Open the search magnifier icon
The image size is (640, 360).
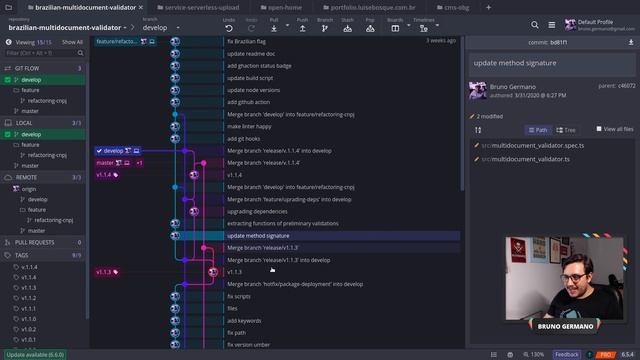534,25
